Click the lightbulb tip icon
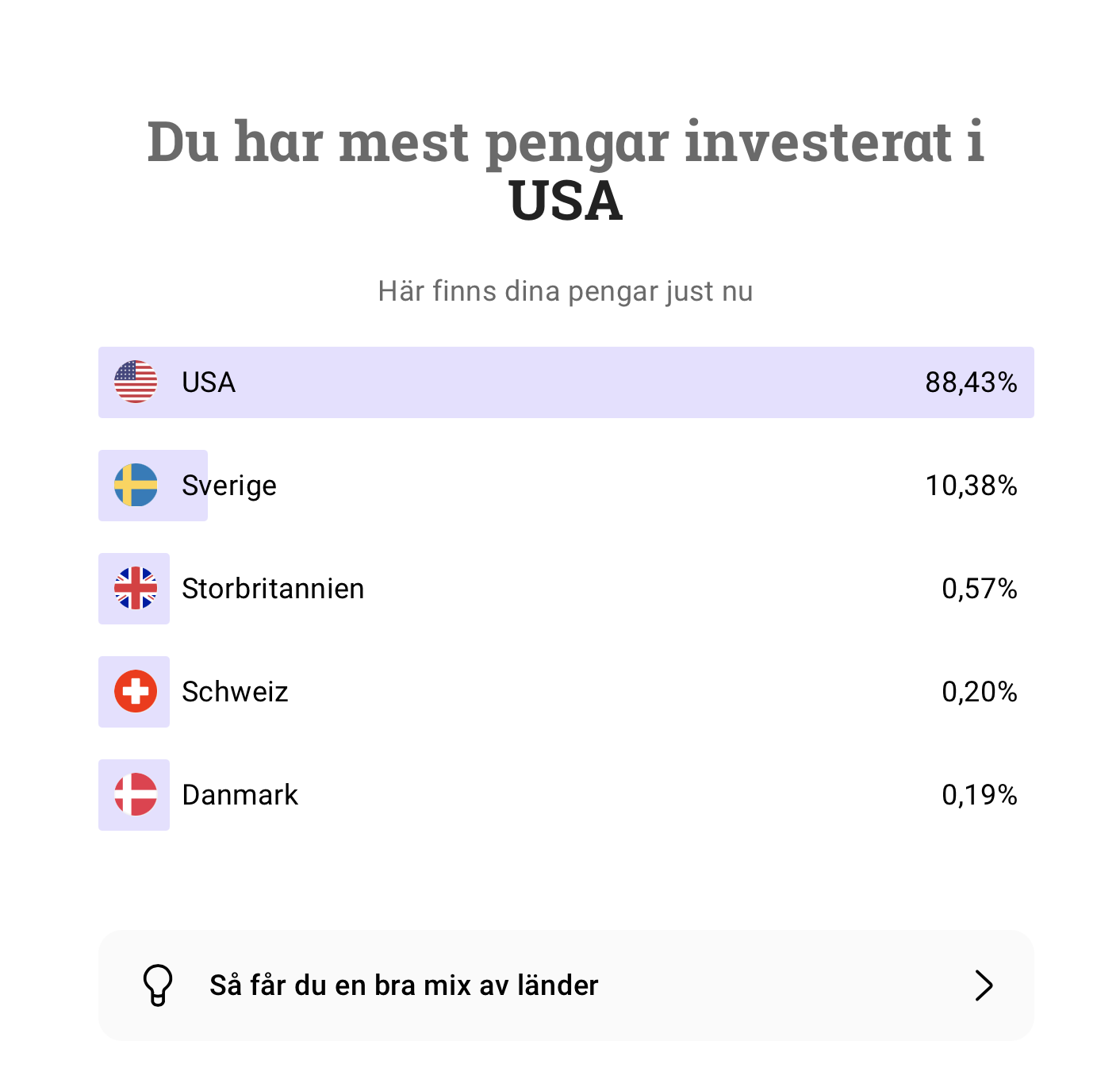 [x=157, y=985]
